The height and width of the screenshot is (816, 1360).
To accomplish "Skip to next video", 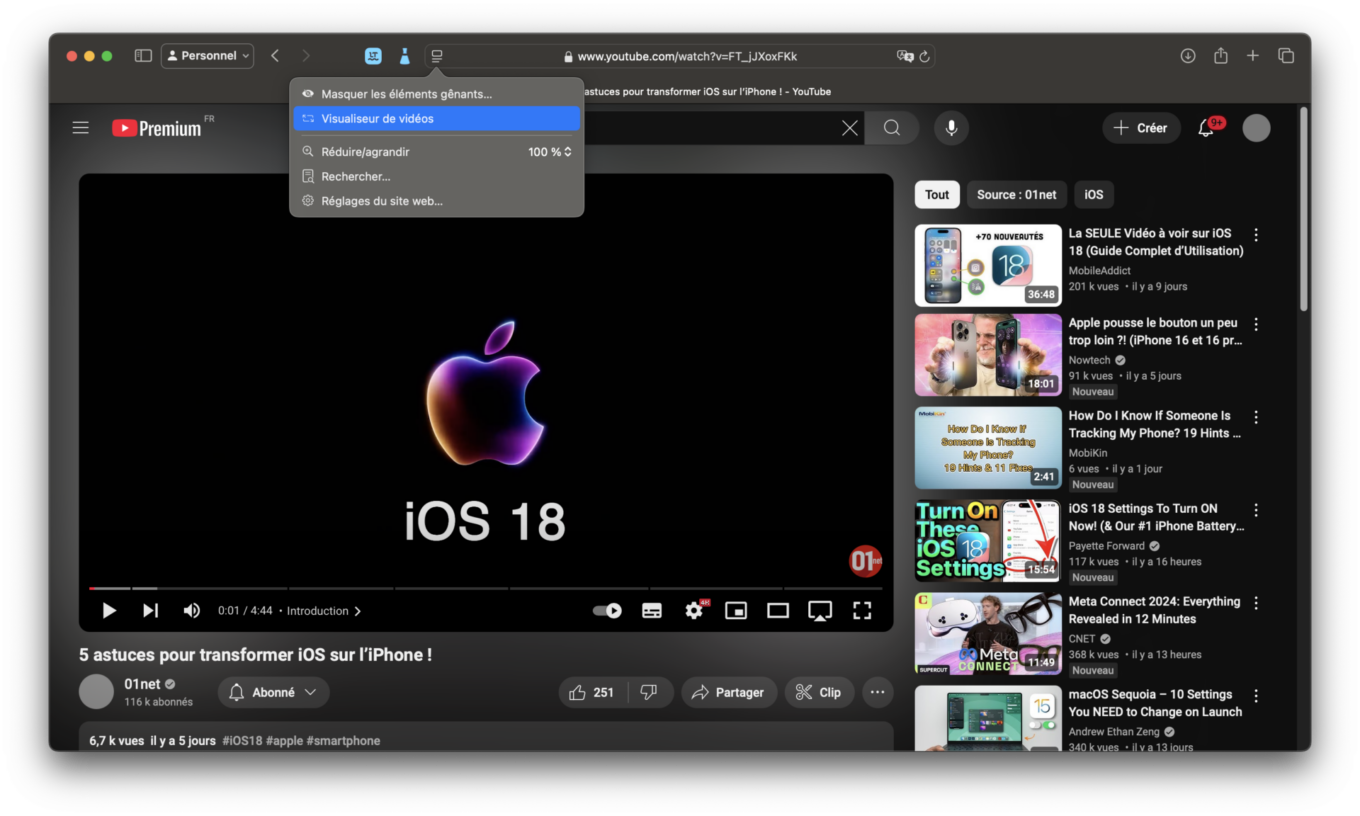I will 150,610.
